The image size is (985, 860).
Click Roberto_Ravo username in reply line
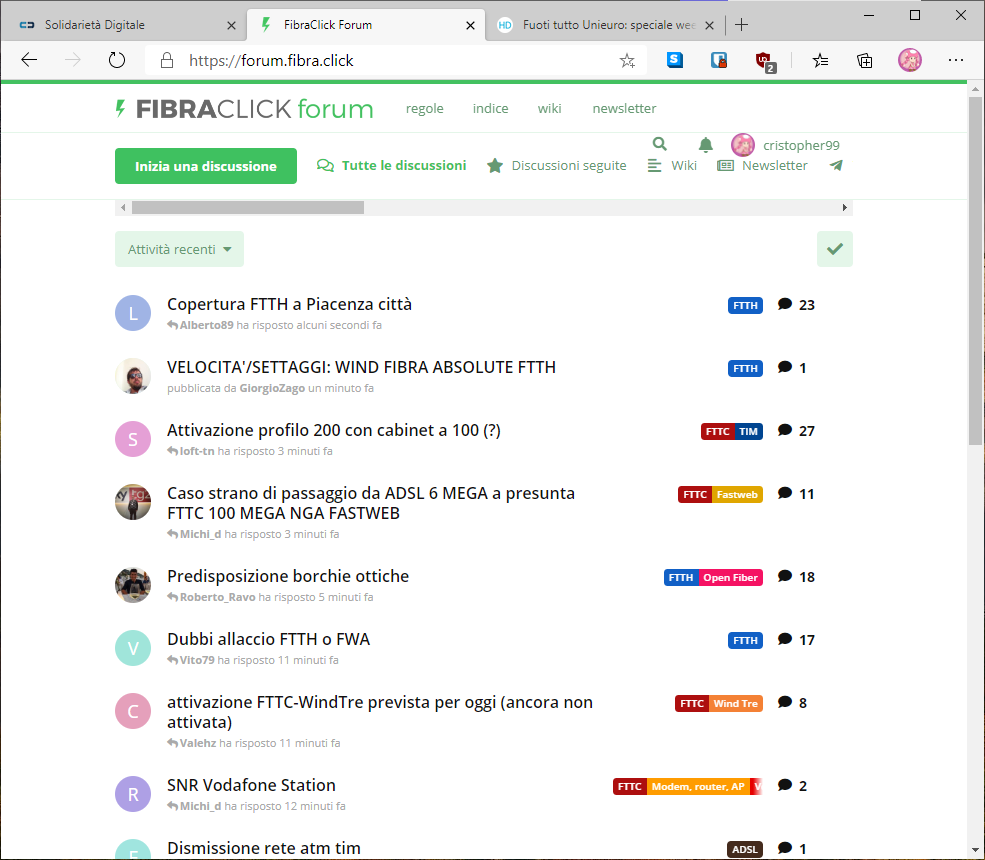point(217,597)
